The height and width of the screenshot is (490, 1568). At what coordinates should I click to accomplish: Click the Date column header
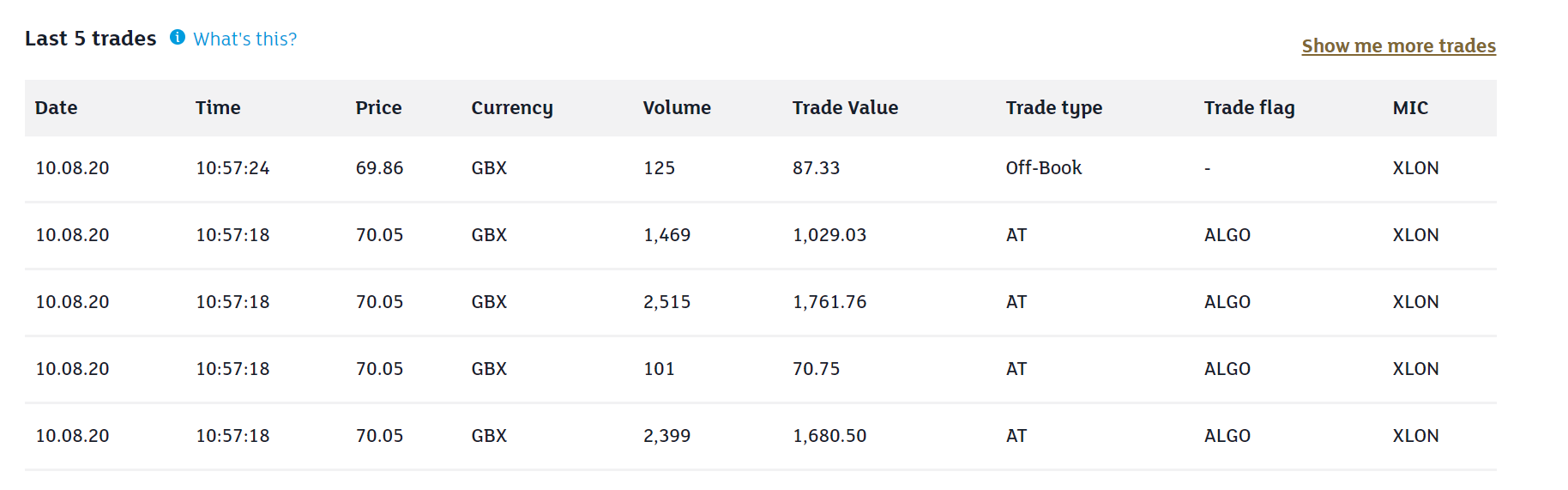[x=57, y=108]
